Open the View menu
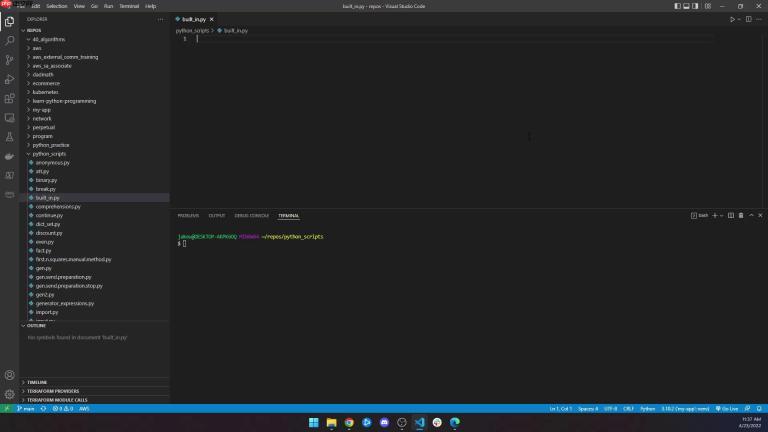Viewport: 768px width, 432px height. pyautogui.click(x=79, y=6)
